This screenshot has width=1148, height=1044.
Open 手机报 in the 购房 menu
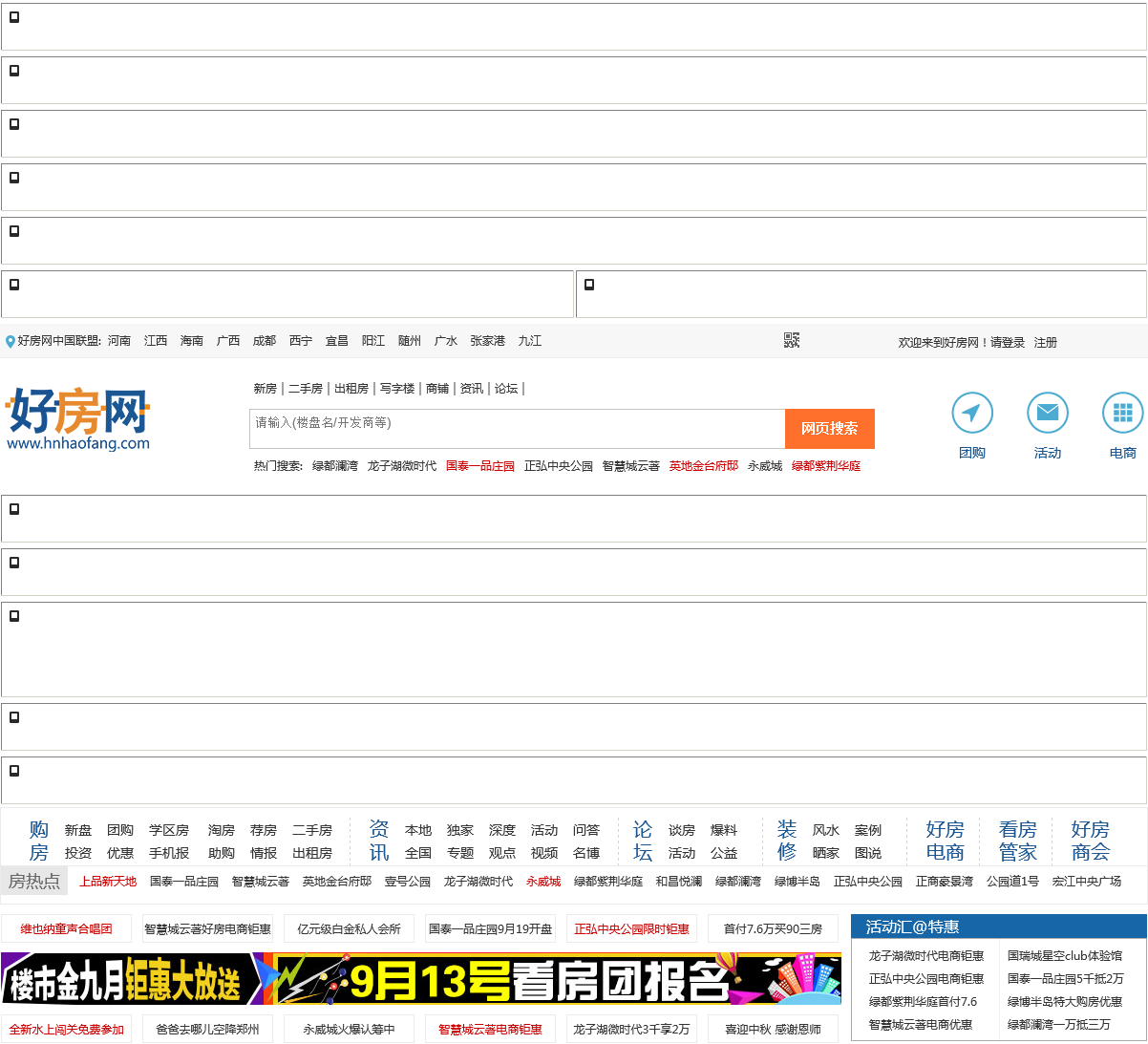point(169,853)
